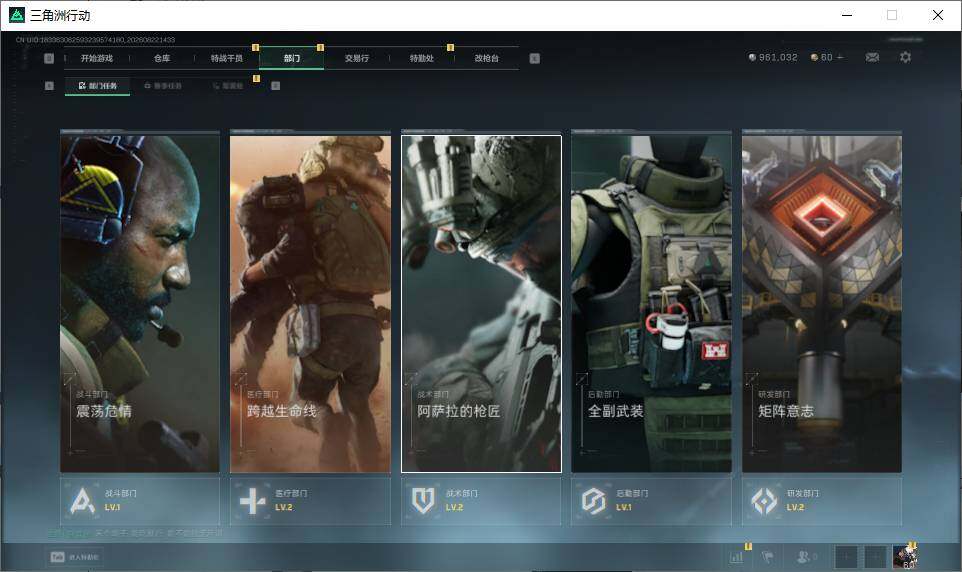Click the 战术部门 shield icon
Viewport: 962px width, 572px height.
[423, 501]
